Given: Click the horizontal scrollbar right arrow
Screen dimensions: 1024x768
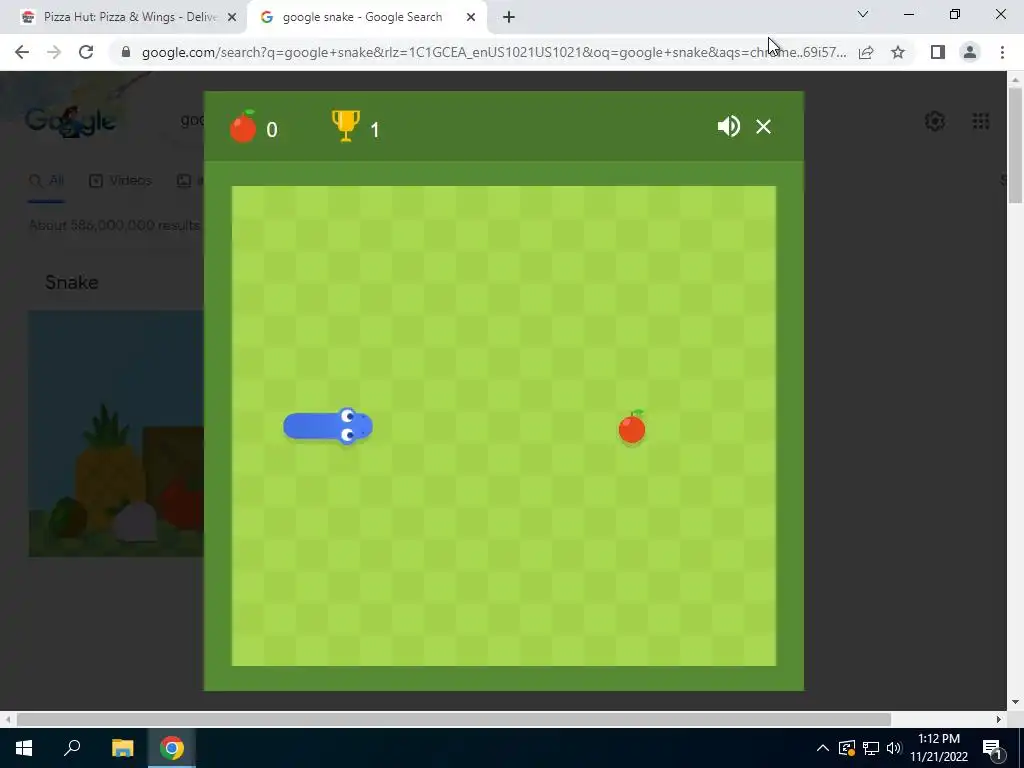Looking at the screenshot, I should 999,720.
